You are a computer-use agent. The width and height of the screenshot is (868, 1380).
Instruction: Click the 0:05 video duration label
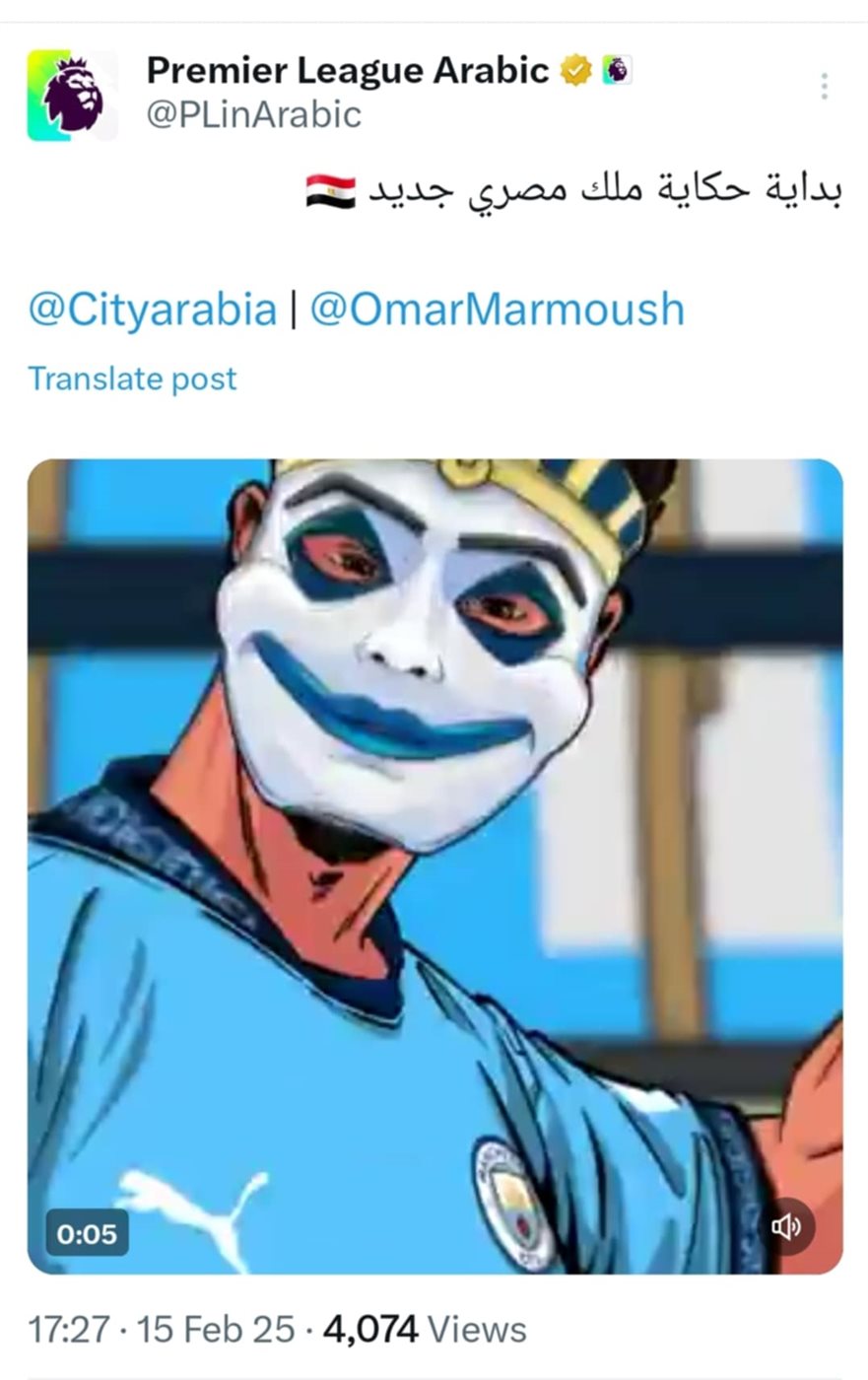tap(87, 1233)
